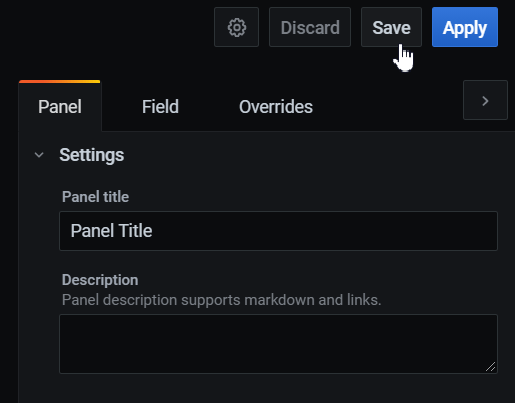Click the gradient indicator above the Panel tab
This screenshot has height=403, width=515.
(60, 81)
